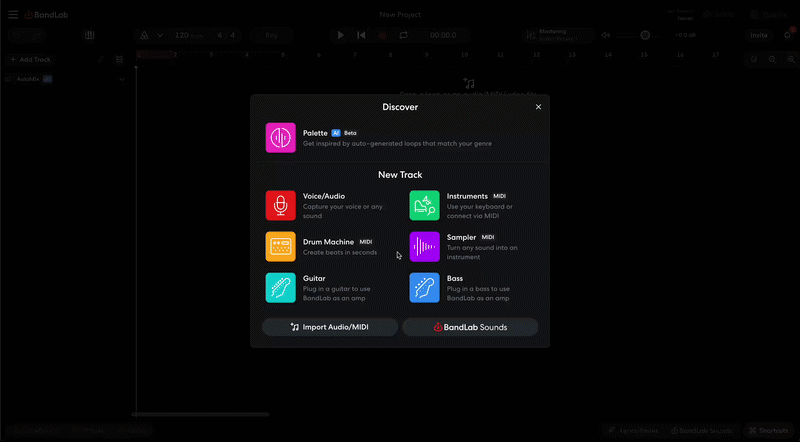The image size is (800, 442).
Task: Open the Palette AI loop generator
Action: pyautogui.click(x=281, y=138)
